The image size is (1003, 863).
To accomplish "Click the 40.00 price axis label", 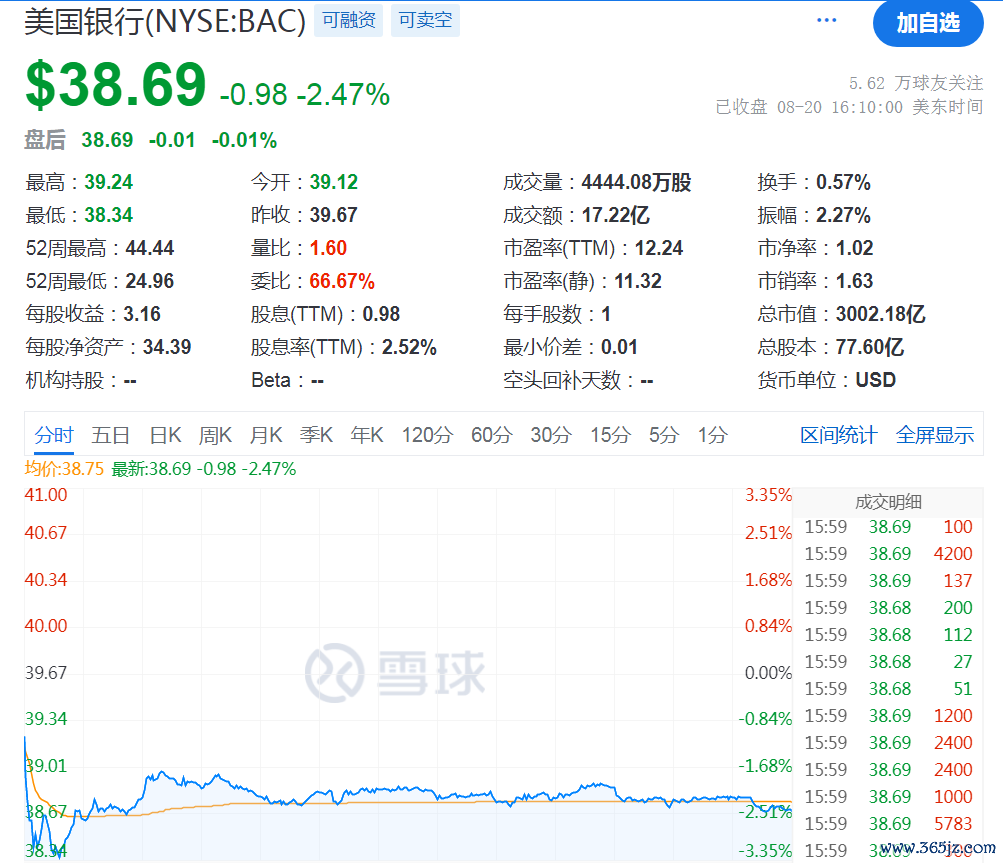I will (x=46, y=626).
